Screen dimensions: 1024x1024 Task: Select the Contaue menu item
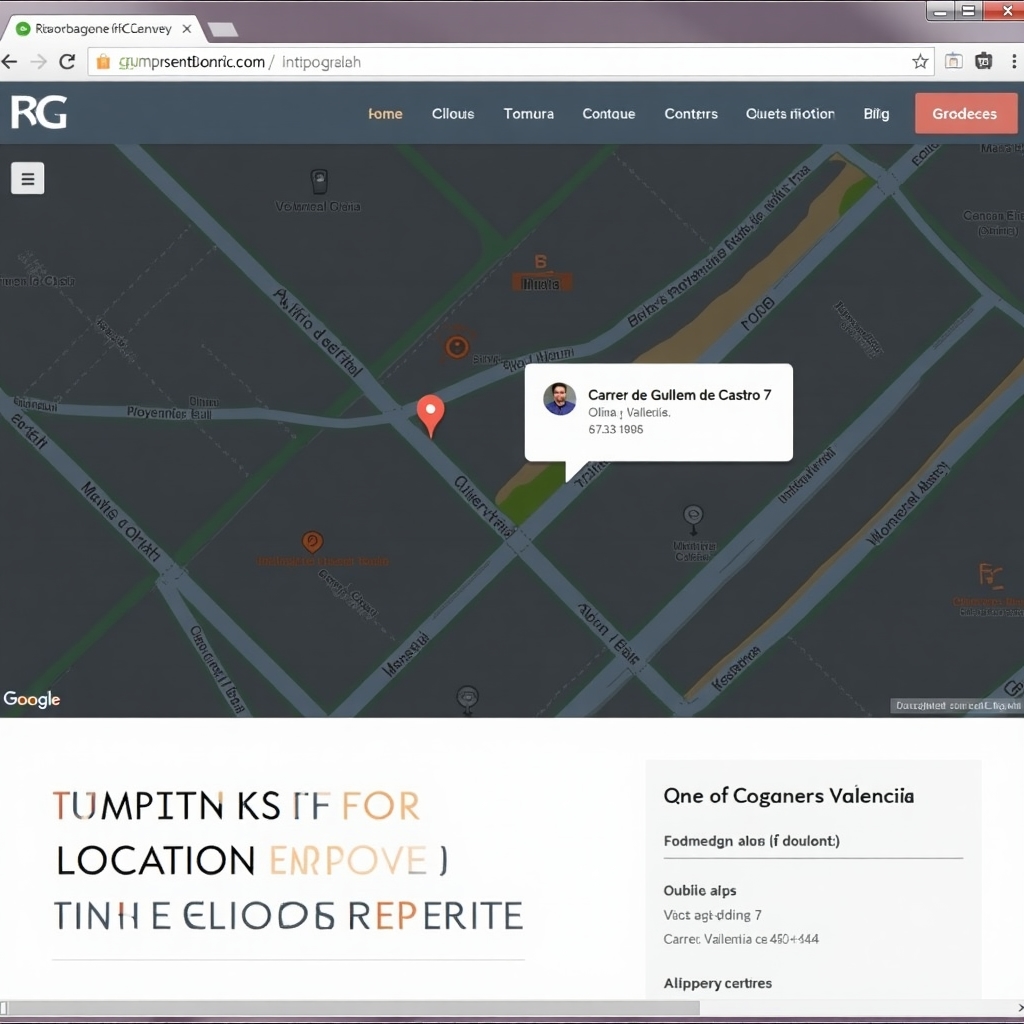point(609,114)
